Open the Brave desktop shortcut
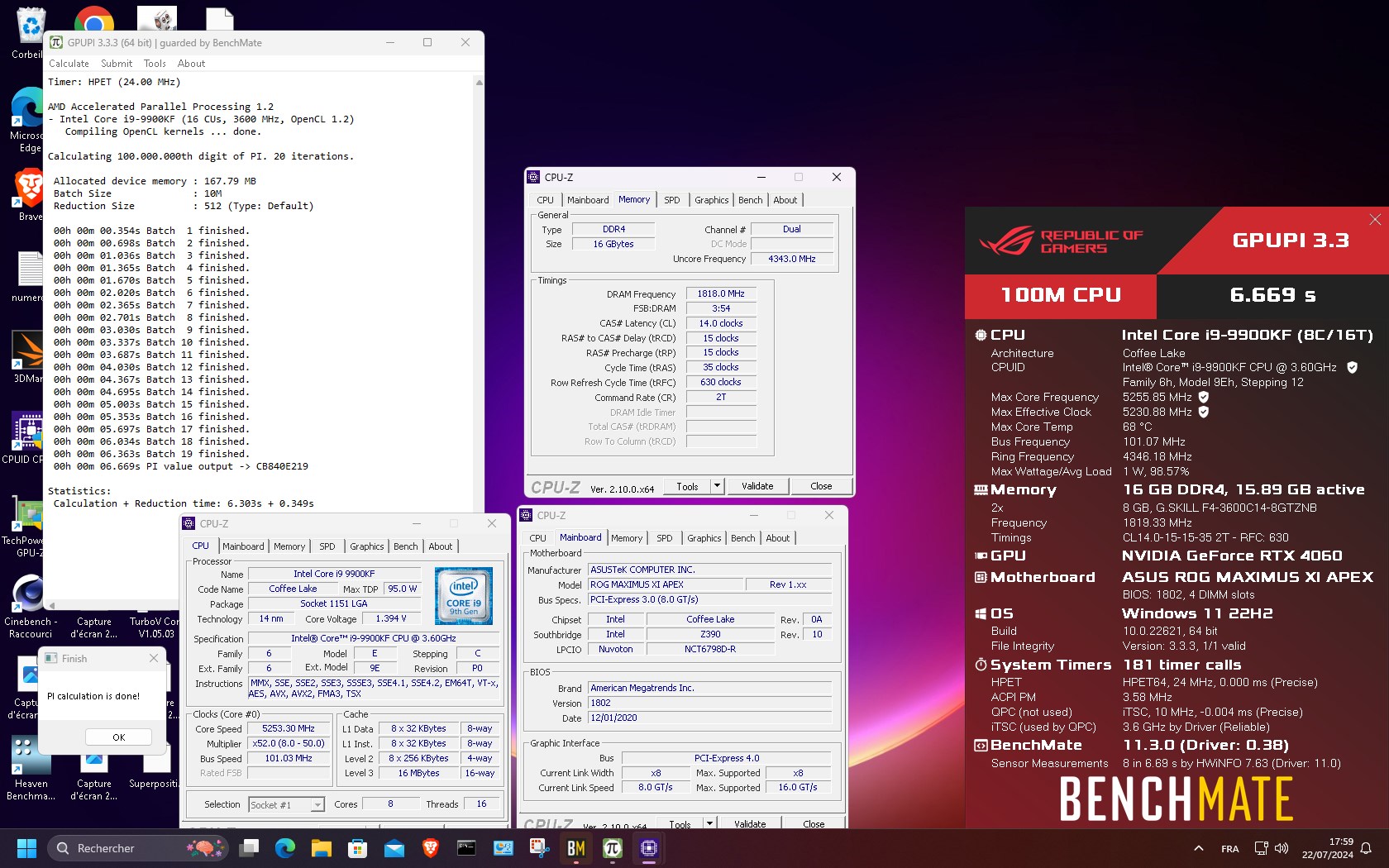 30,195
